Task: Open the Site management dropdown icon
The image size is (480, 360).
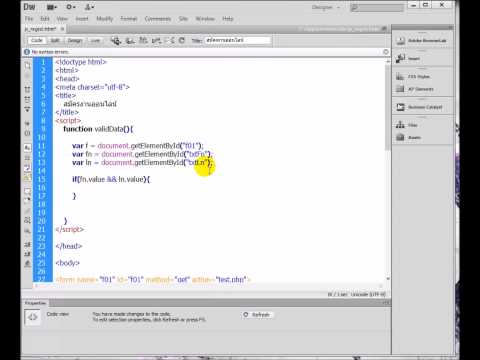Action: click(x=89, y=7)
